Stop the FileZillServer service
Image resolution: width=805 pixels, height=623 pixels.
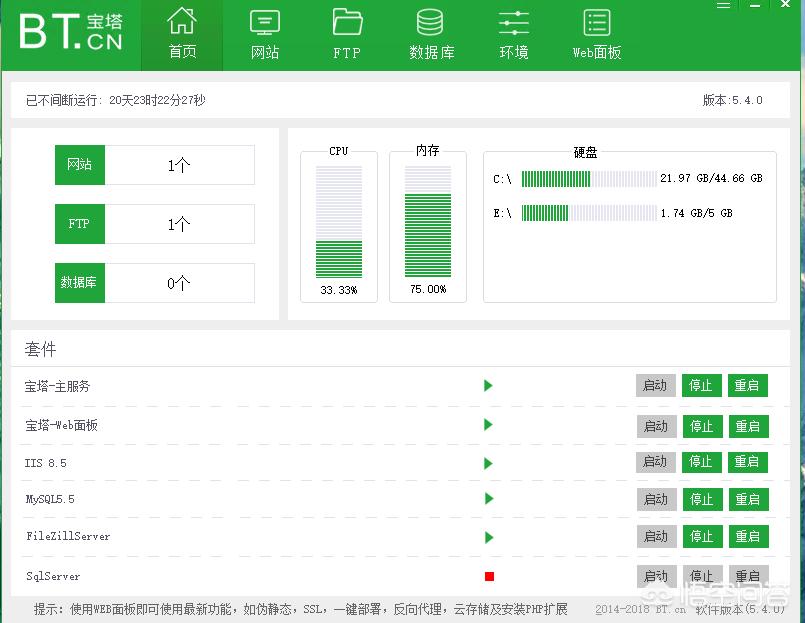point(702,536)
